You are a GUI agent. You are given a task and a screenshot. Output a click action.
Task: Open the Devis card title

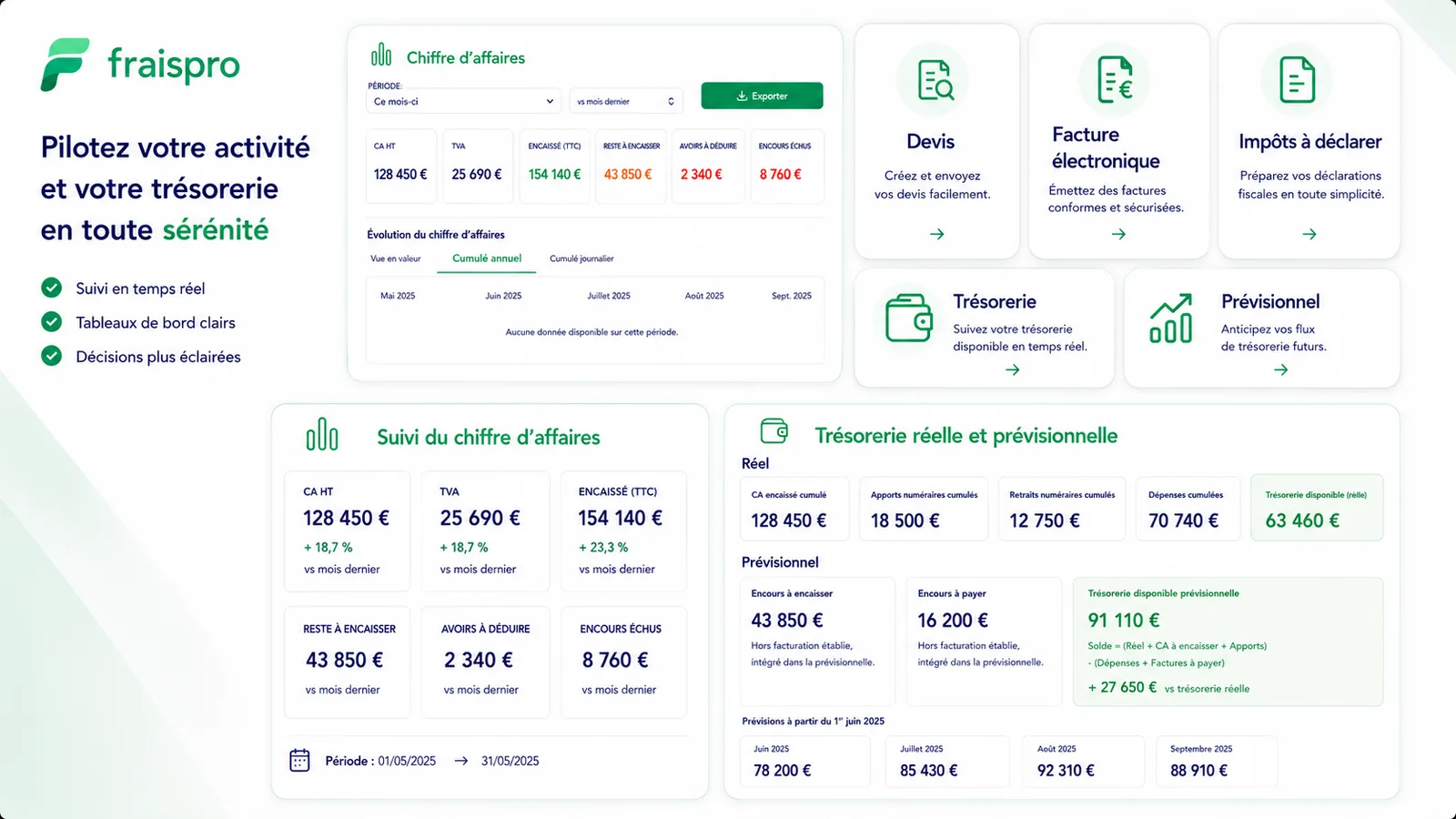tap(930, 141)
